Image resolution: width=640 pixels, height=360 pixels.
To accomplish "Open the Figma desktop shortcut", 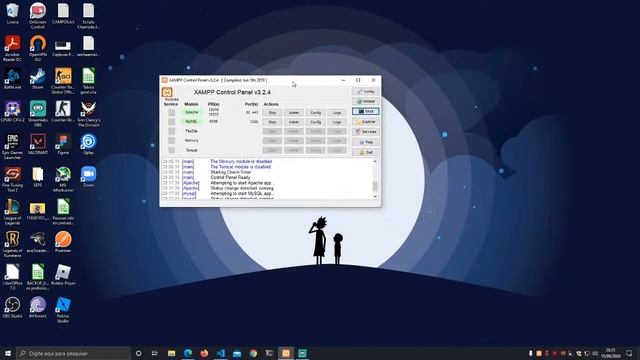I will (63, 144).
